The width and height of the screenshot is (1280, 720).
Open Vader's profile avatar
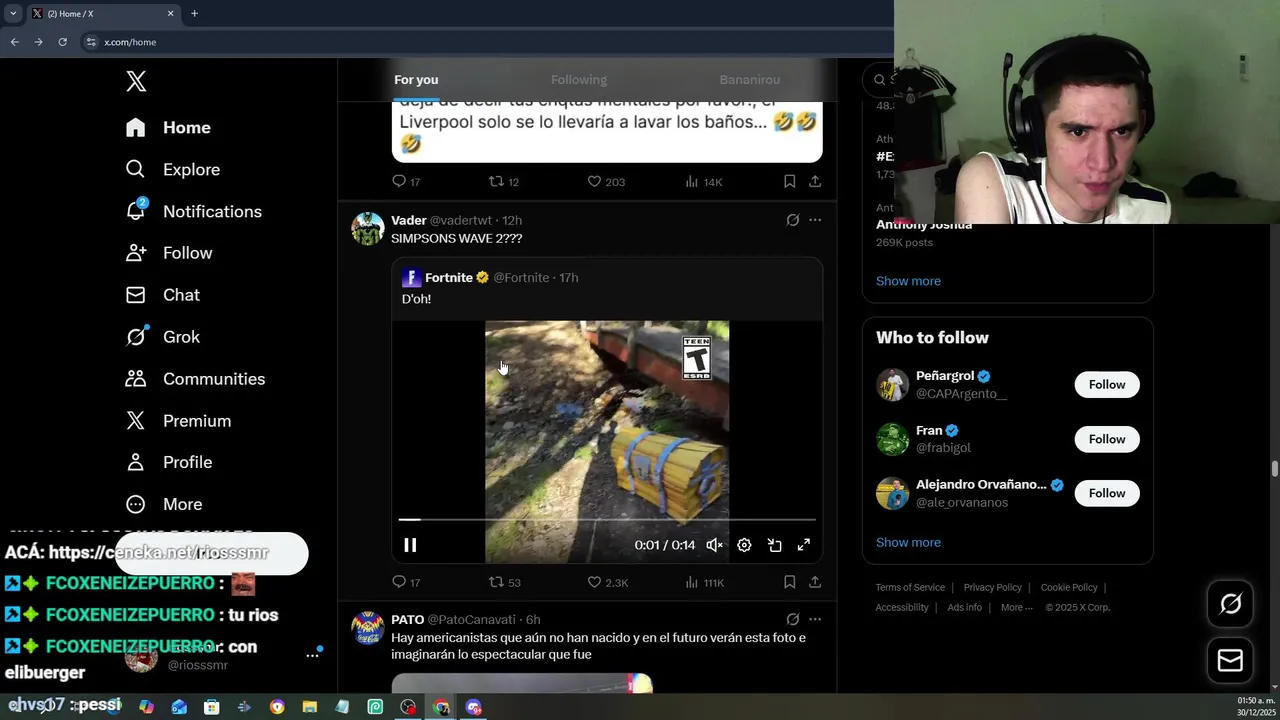(x=368, y=229)
